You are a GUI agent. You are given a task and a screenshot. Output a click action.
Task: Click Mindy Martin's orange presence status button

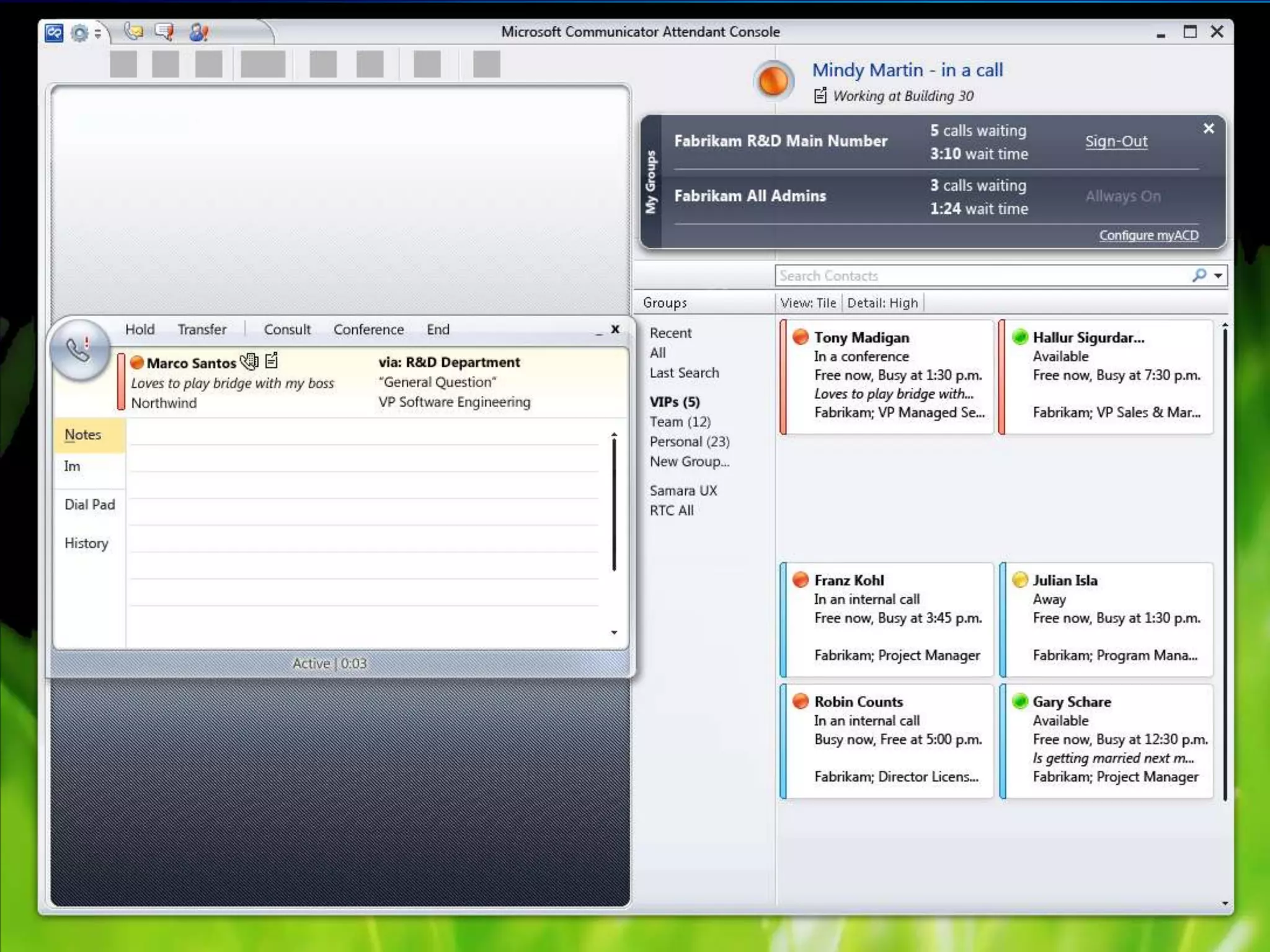coord(773,81)
